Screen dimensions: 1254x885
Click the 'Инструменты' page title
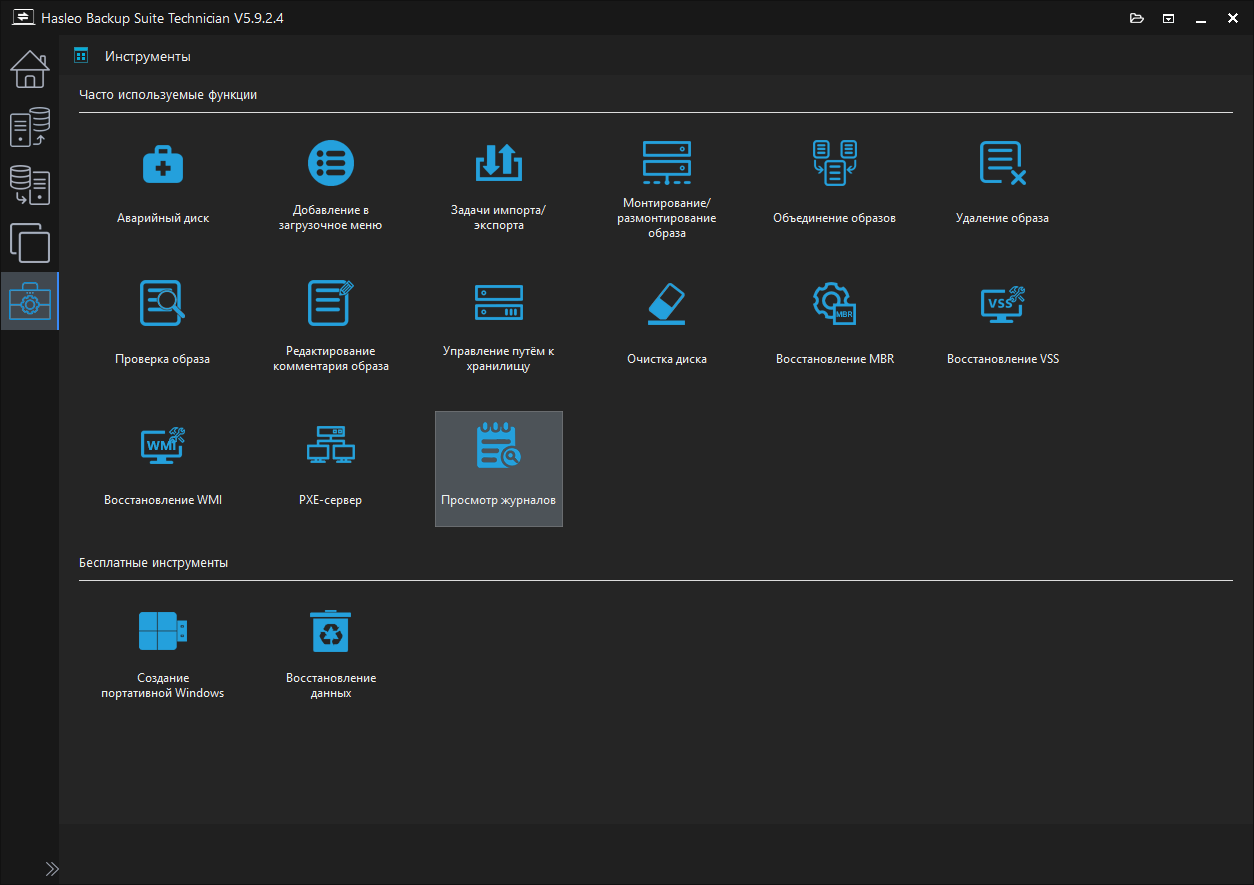(x=148, y=57)
